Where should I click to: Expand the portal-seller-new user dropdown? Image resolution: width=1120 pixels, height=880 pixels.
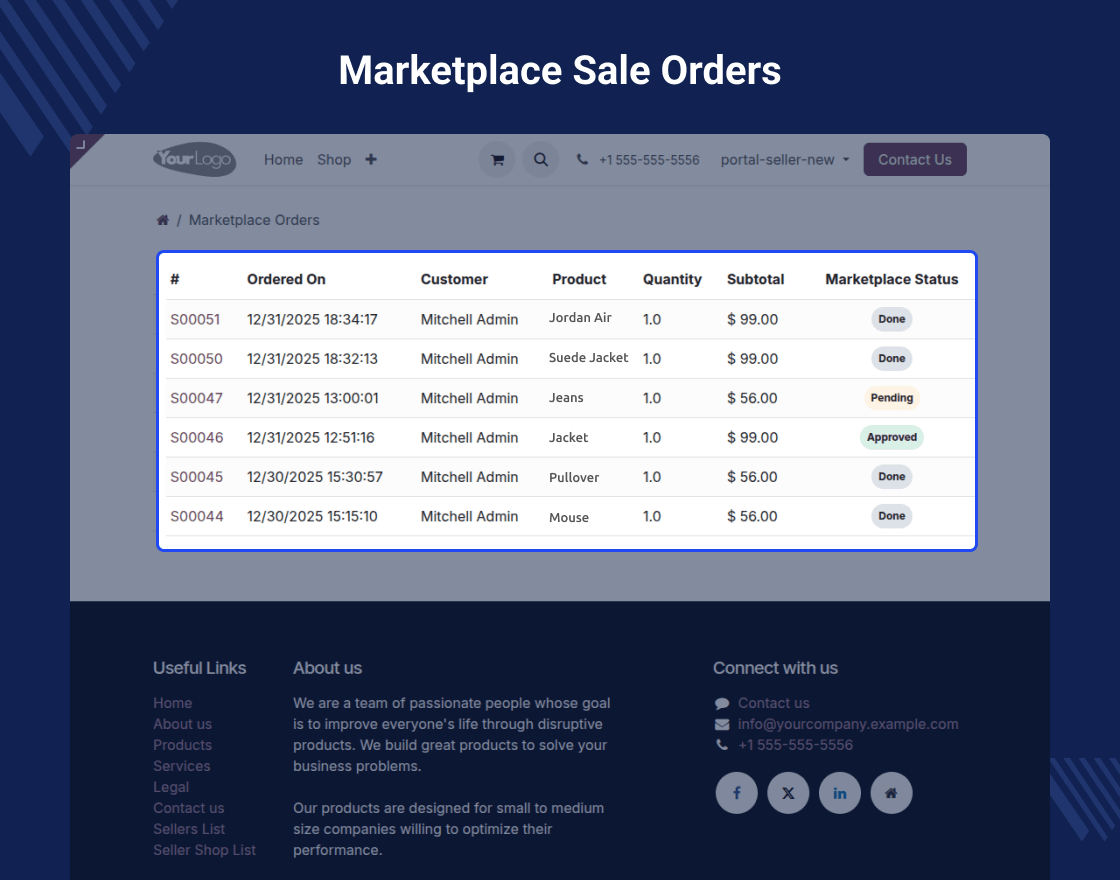[x=784, y=160]
